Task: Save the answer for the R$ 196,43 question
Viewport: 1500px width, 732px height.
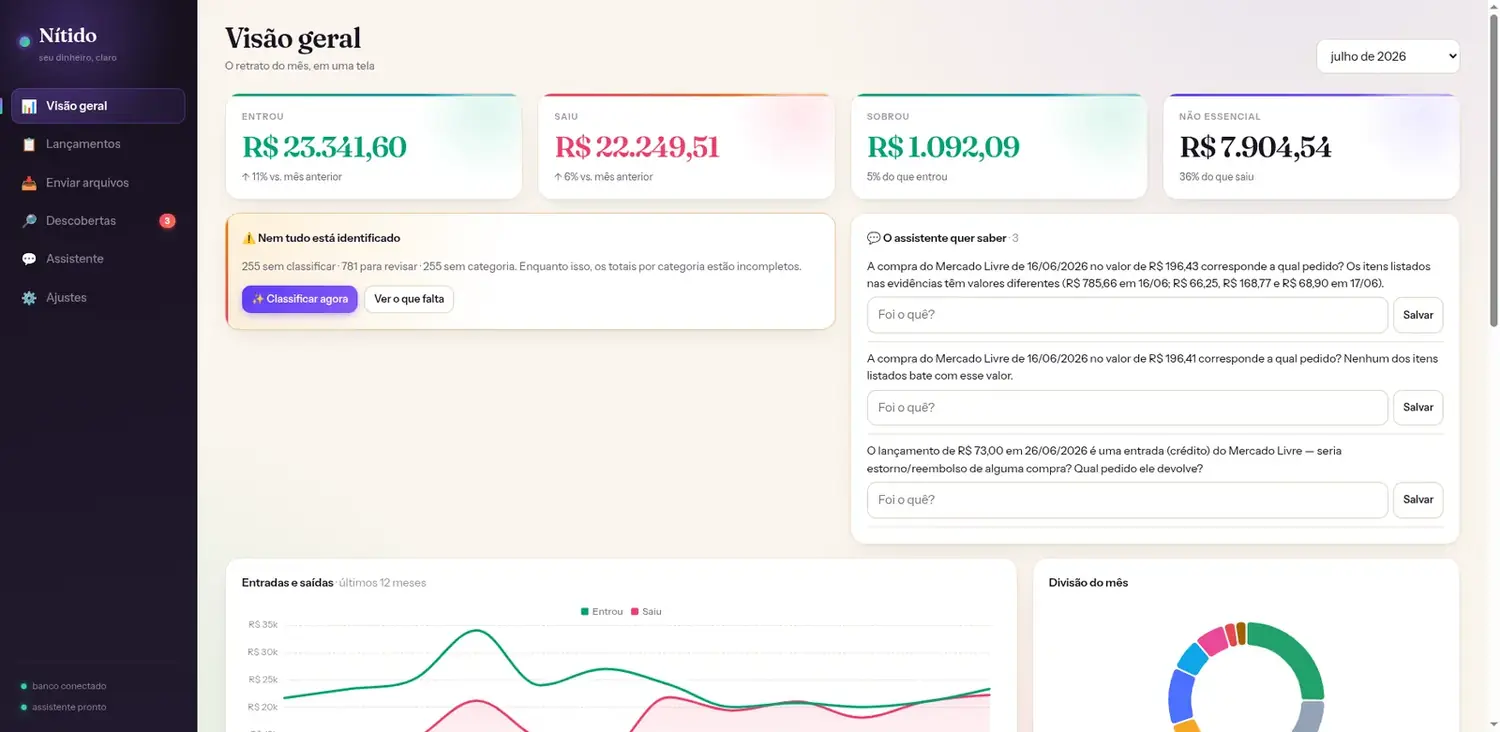Action: pyautogui.click(x=1418, y=315)
